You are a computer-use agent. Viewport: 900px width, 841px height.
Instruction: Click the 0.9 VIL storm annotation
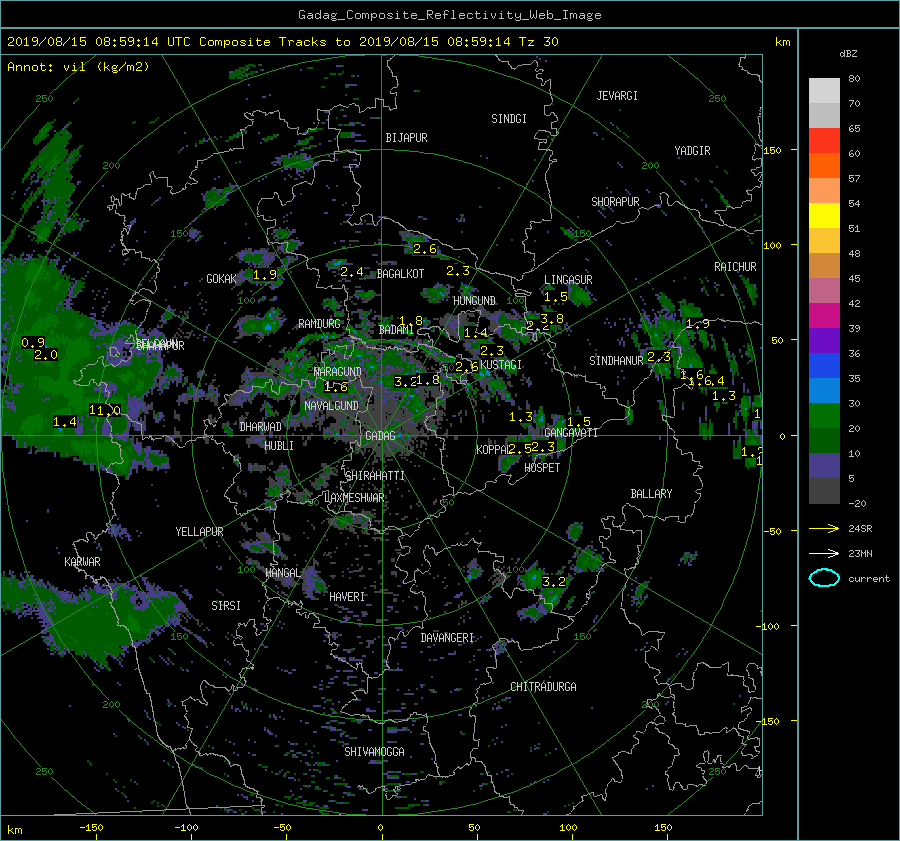33,343
